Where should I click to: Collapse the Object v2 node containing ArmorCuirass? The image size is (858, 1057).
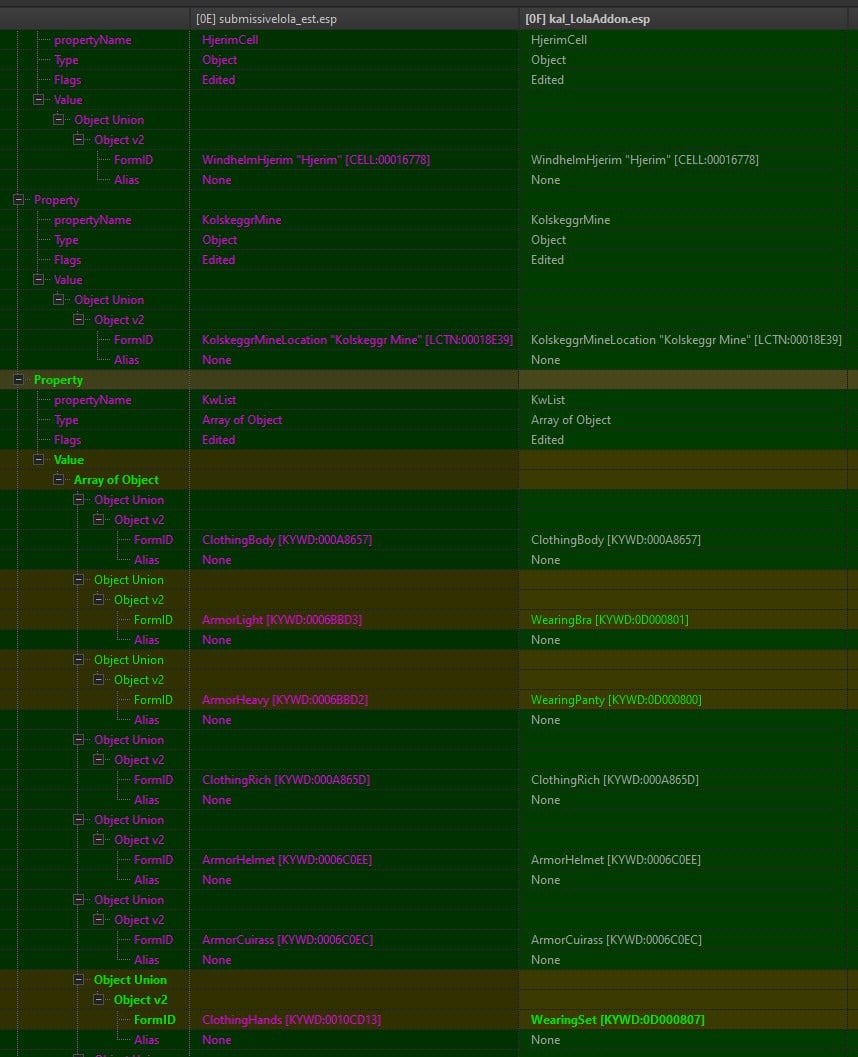point(98,919)
